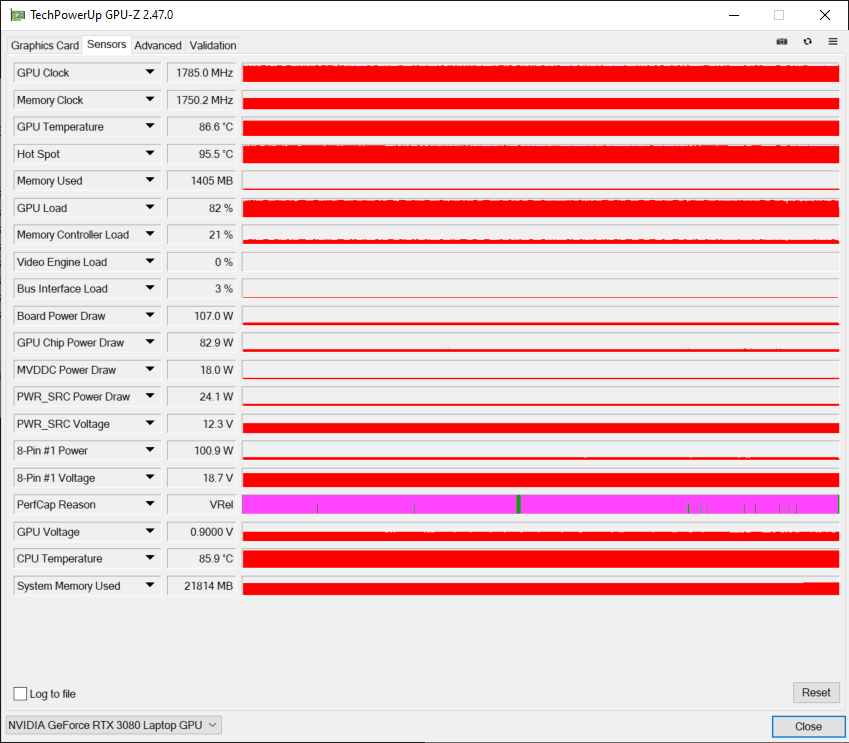
Task: Click the 85.9 °C CPU Temperature value
Action: [x=202, y=559]
